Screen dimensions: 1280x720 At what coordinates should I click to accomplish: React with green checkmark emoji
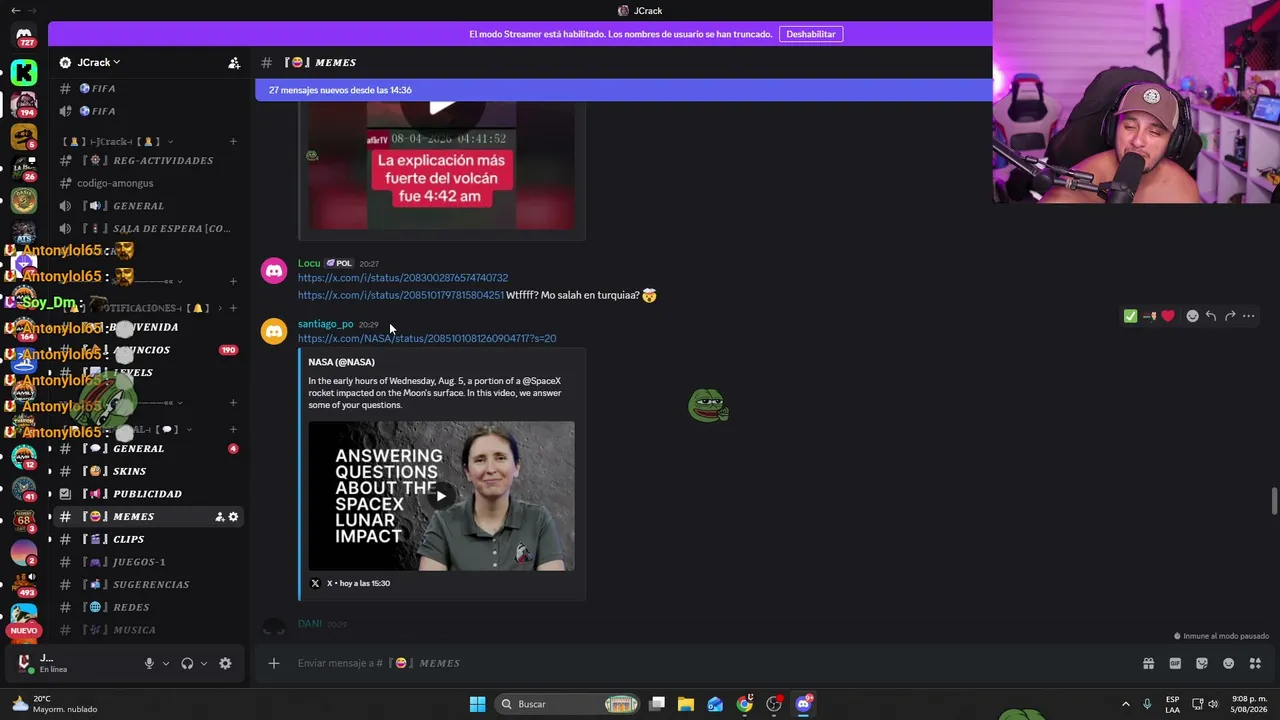coord(1130,316)
